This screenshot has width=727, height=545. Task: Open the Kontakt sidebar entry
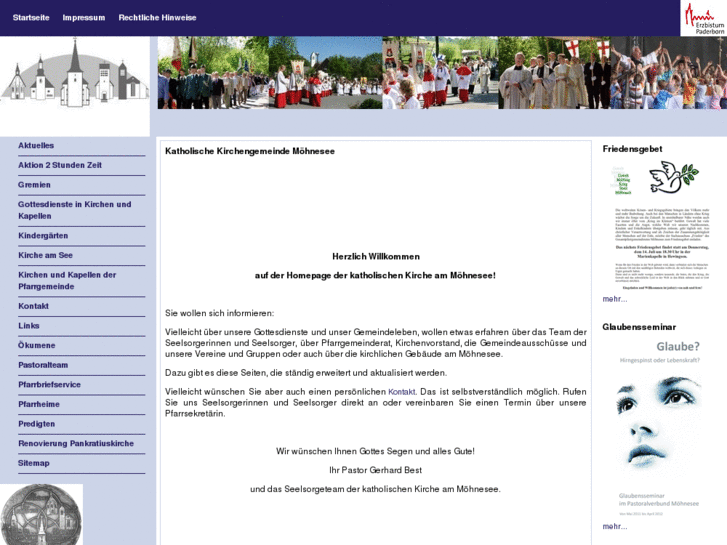(x=33, y=306)
